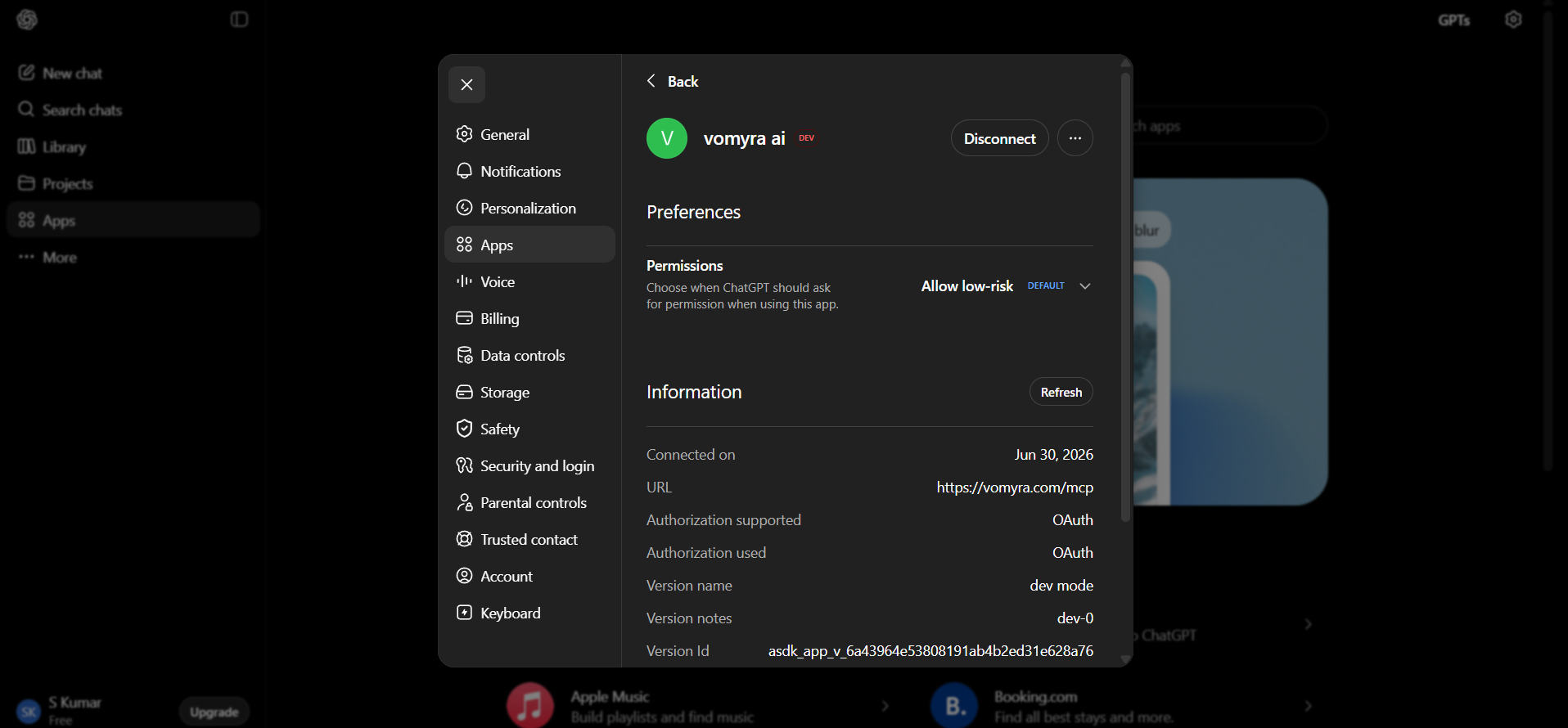
Task: Close the settings dialog with the X button
Action: point(466,85)
